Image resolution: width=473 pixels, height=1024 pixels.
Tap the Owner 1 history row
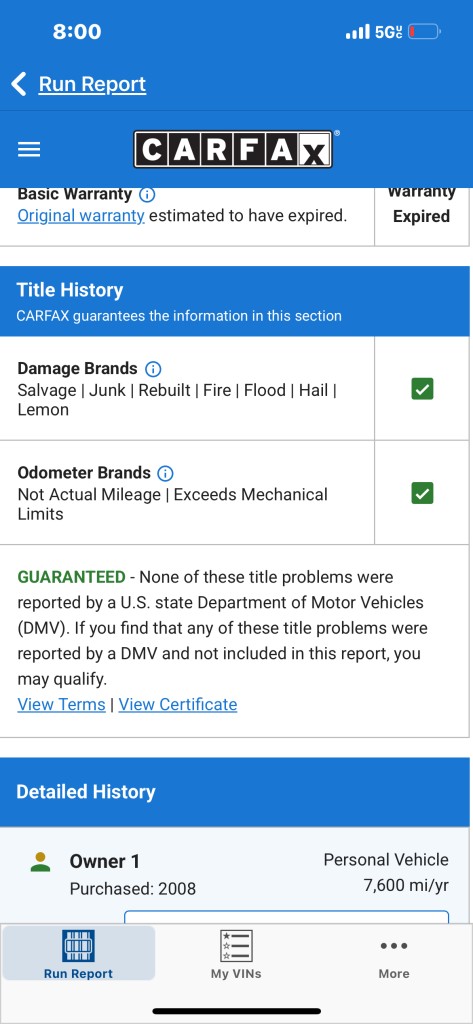click(235, 875)
